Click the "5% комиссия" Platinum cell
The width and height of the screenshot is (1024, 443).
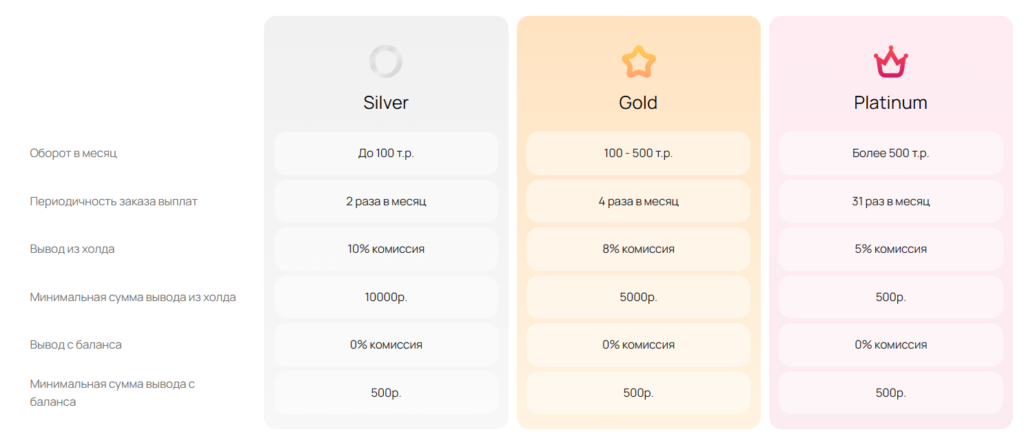pyautogui.click(x=891, y=249)
